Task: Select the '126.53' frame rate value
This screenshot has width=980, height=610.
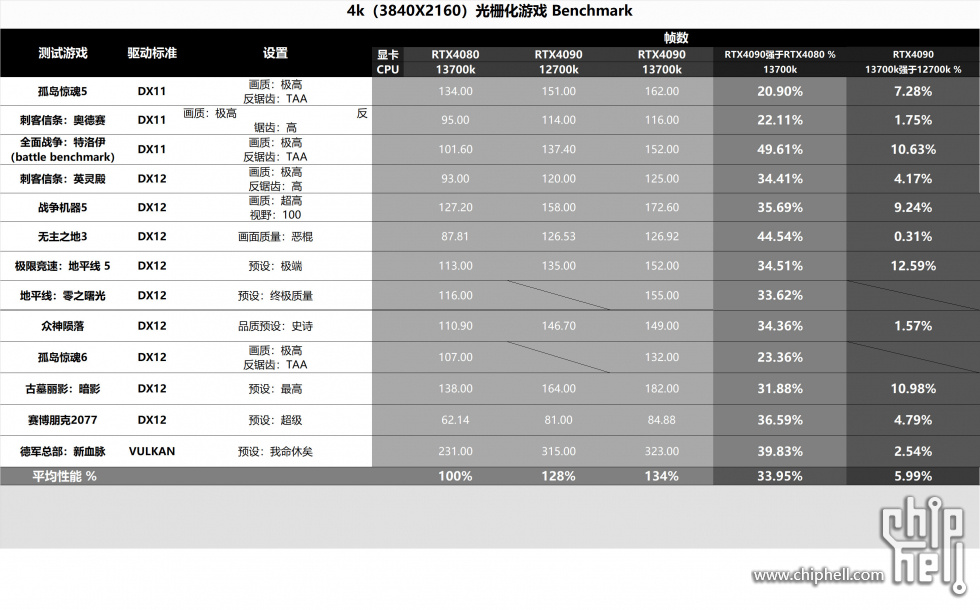Action: tap(558, 237)
